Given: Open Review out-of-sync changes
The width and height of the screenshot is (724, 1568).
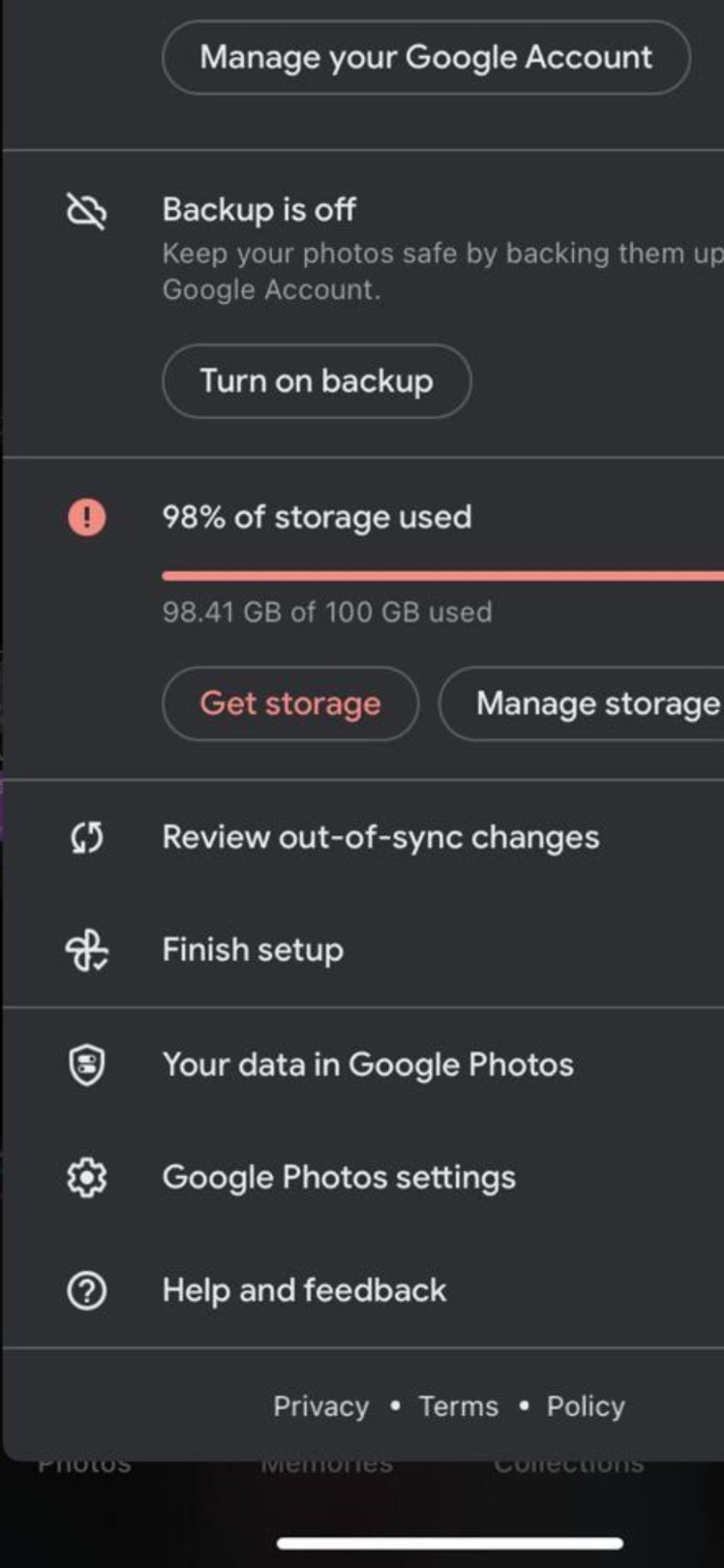Looking at the screenshot, I should coord(380,837).
